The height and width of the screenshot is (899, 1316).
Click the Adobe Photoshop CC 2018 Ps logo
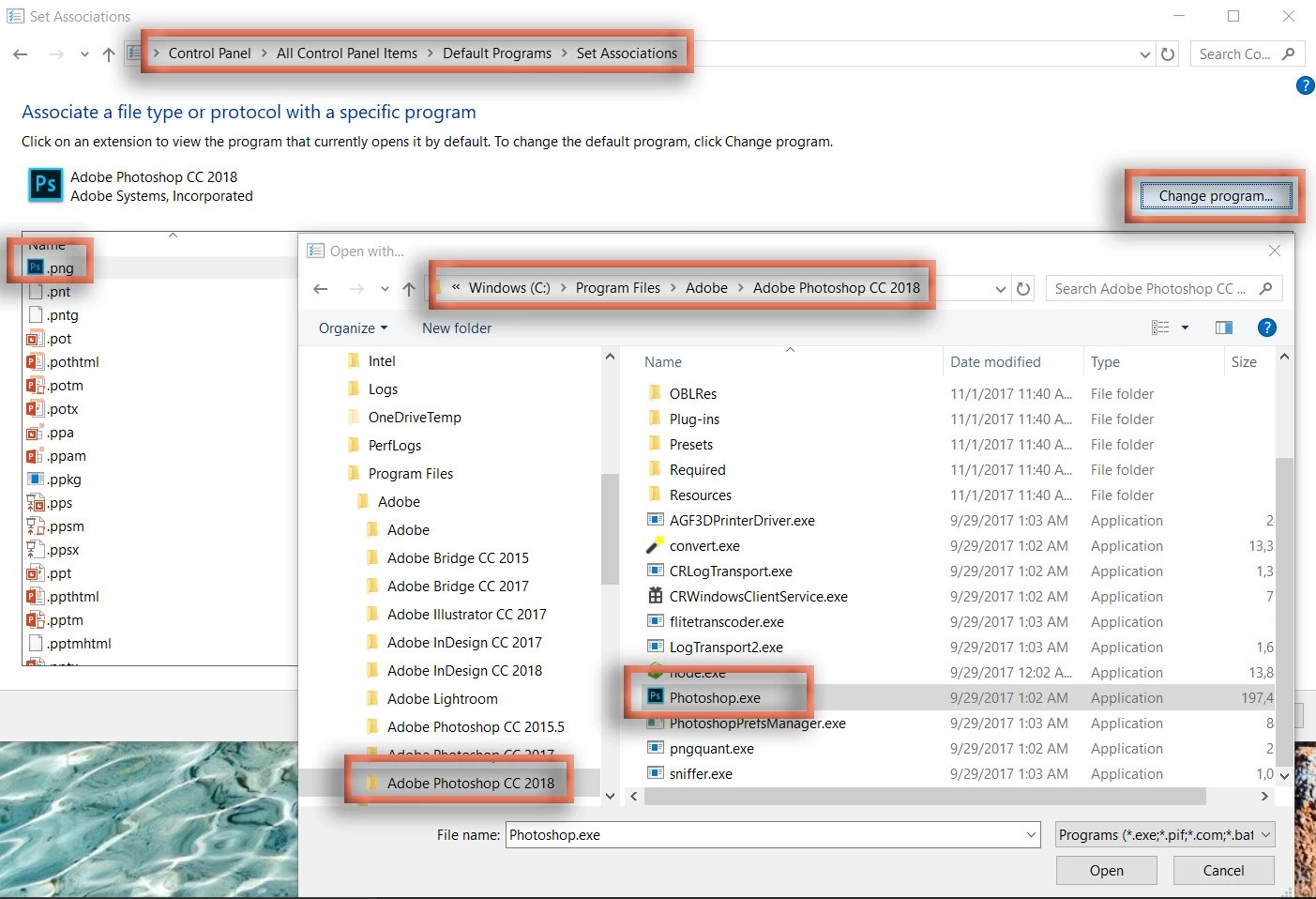[x=45, y=186]
